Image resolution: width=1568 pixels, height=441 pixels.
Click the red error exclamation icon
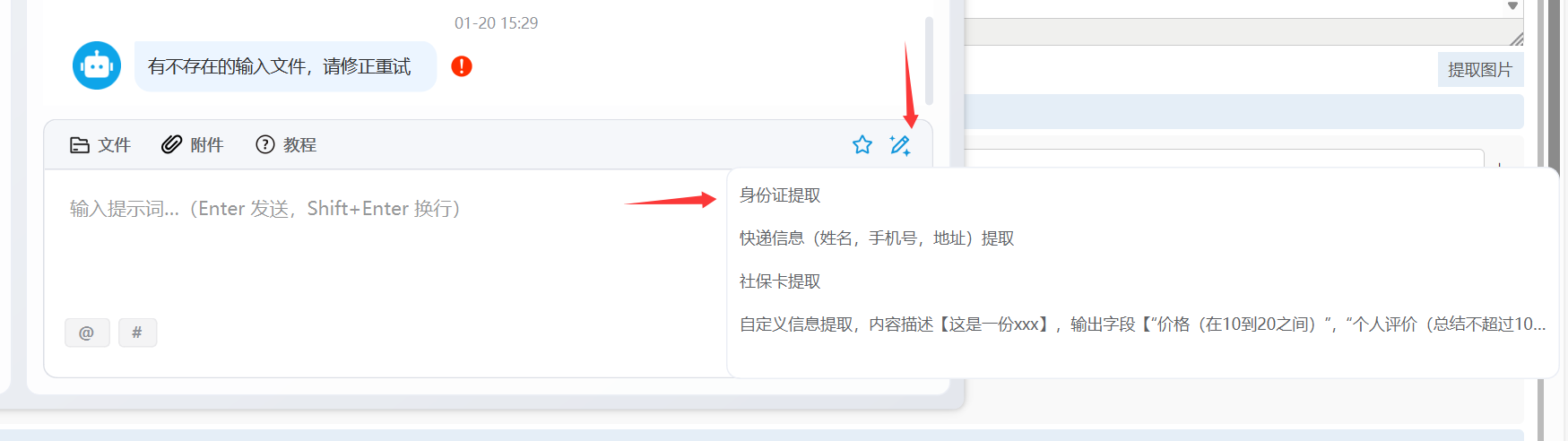[x=462, y=66]
